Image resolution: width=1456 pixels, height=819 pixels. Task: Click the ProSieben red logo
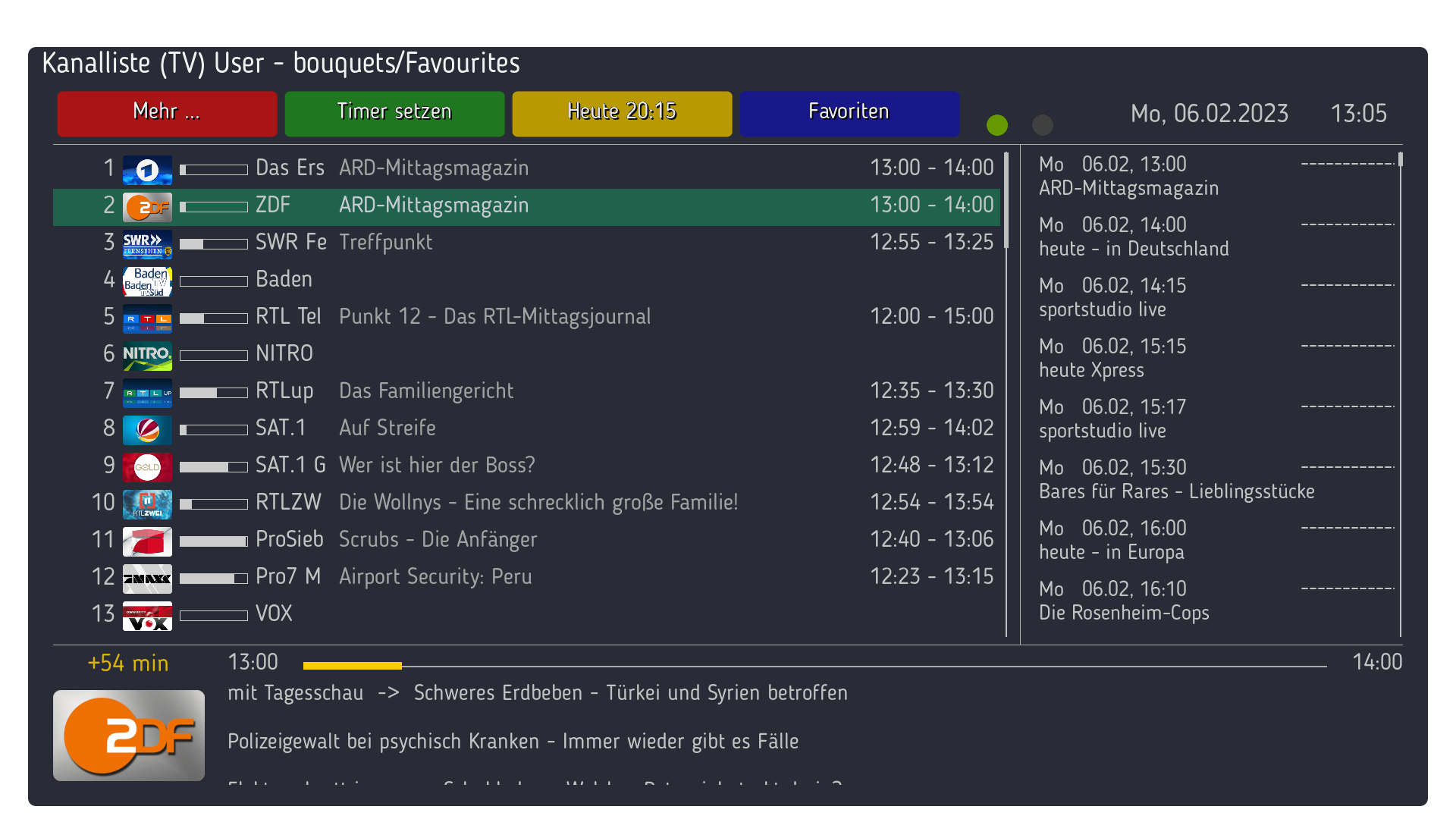tap(147, 541)
